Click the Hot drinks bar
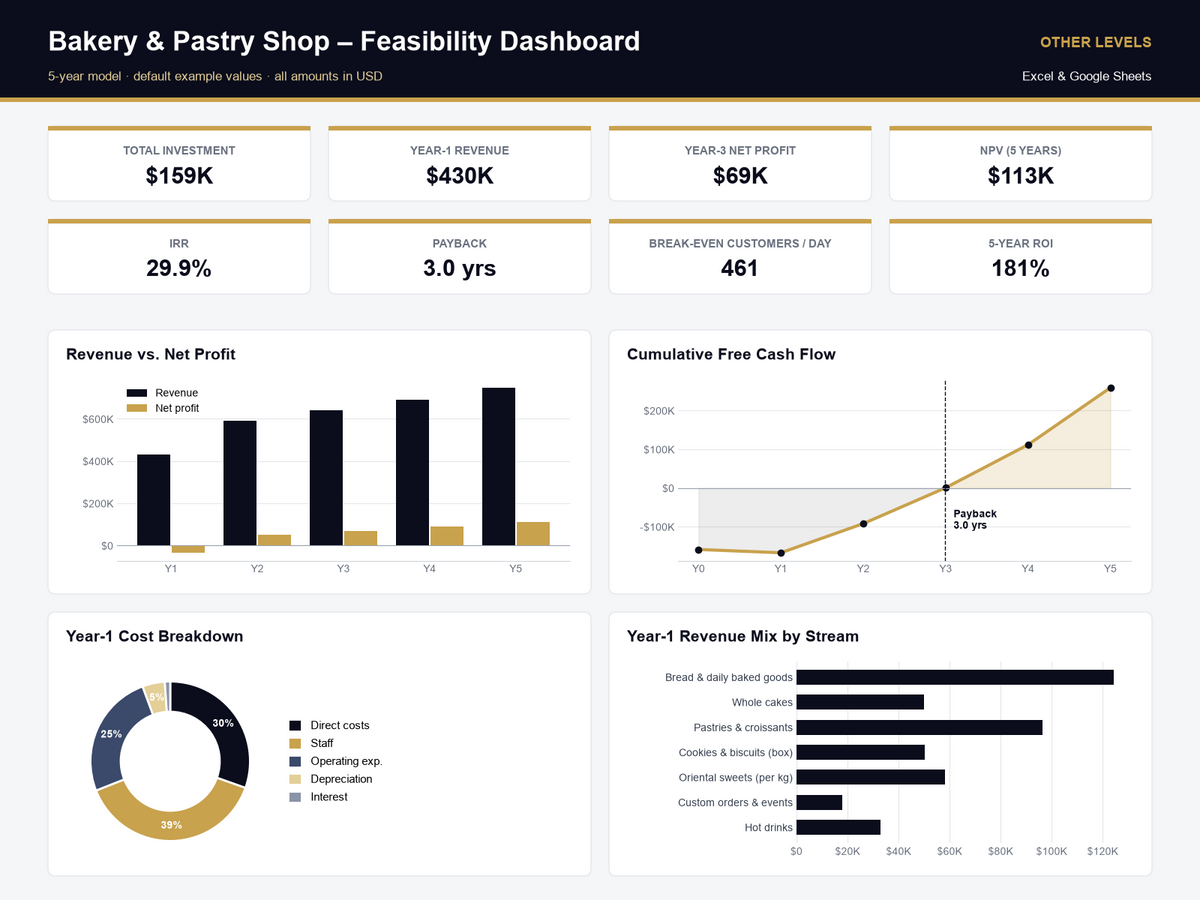 point(839,827)
